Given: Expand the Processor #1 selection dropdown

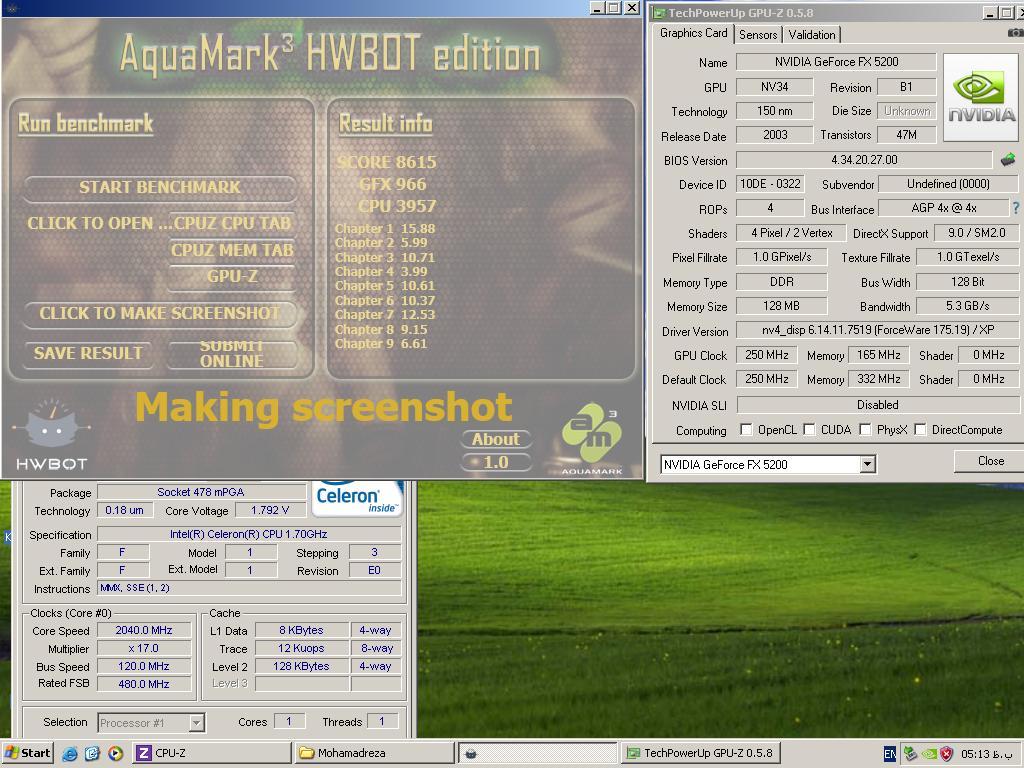Looking at the screenshot, I should click(x=196, y=722).
